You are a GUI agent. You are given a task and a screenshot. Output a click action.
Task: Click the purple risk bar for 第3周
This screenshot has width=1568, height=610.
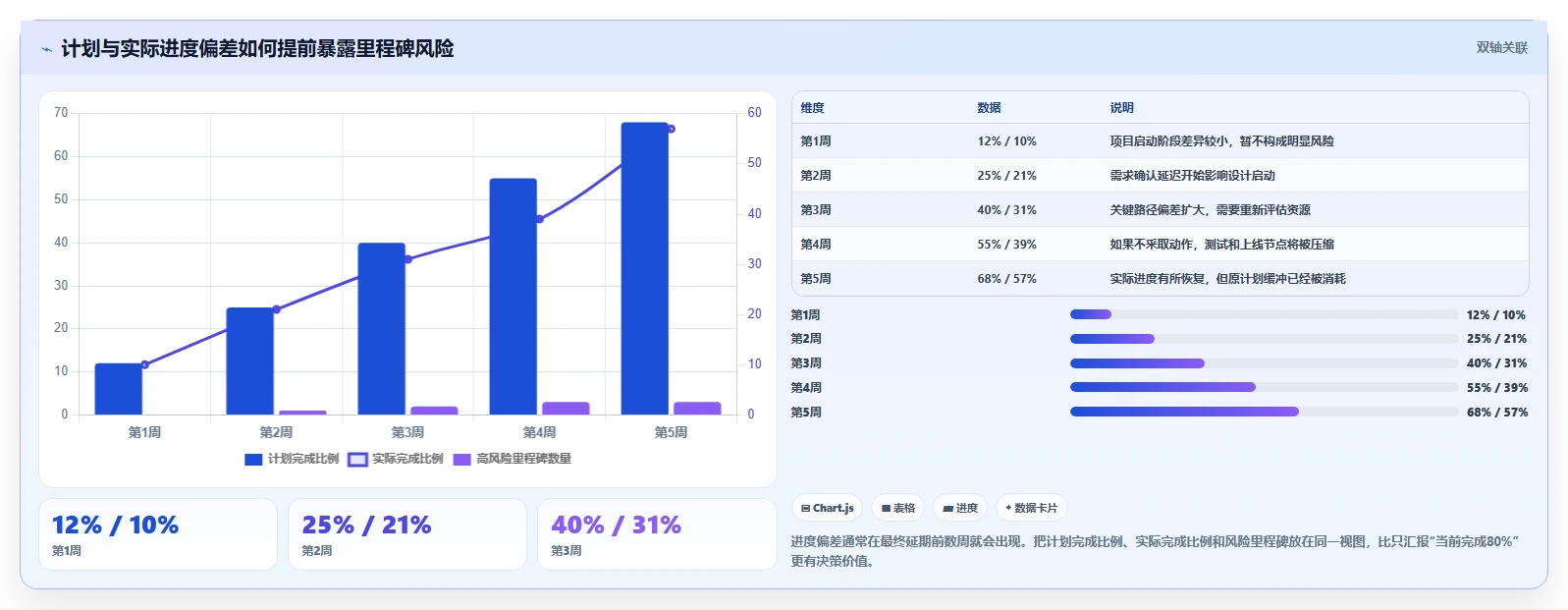click(434, 411)
